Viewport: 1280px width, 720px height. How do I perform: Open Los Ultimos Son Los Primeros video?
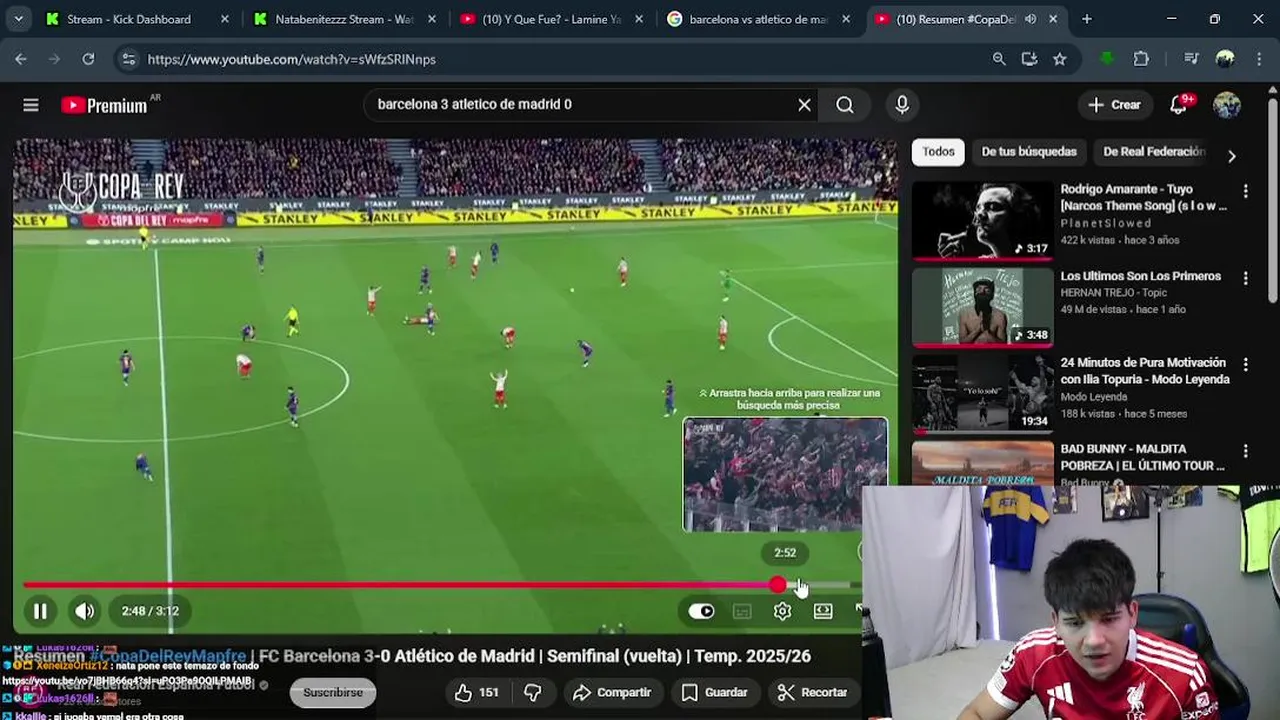click(1141, 276)
